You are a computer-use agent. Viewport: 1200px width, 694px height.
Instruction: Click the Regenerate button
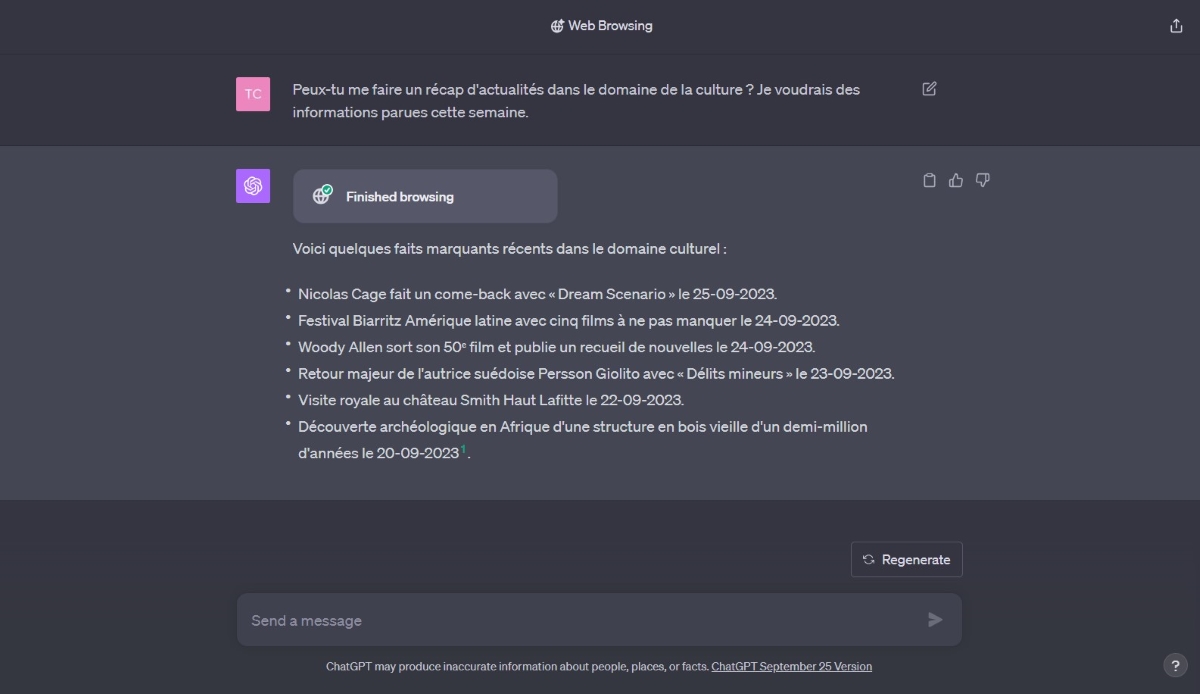pos(907,560)
